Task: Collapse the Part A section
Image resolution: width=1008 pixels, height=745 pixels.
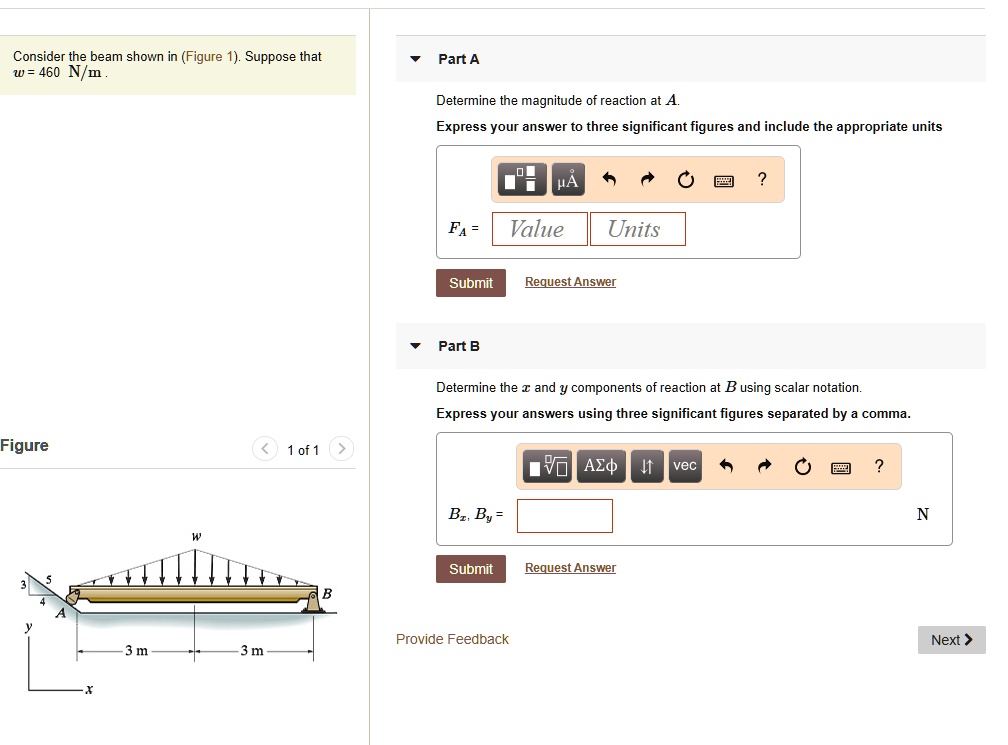Action: (416, 59)
